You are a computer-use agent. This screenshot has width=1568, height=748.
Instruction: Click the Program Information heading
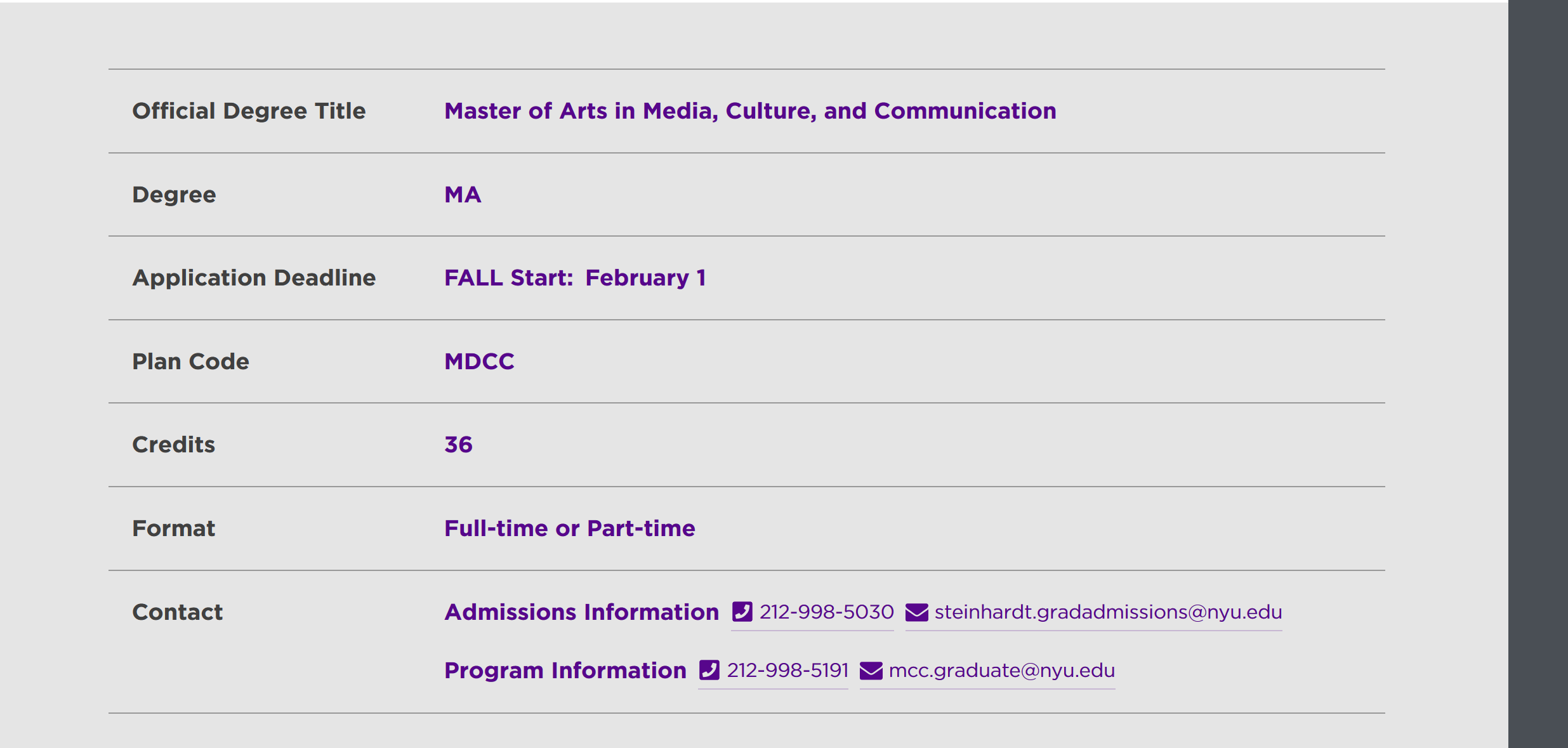(x=565, y=670)
